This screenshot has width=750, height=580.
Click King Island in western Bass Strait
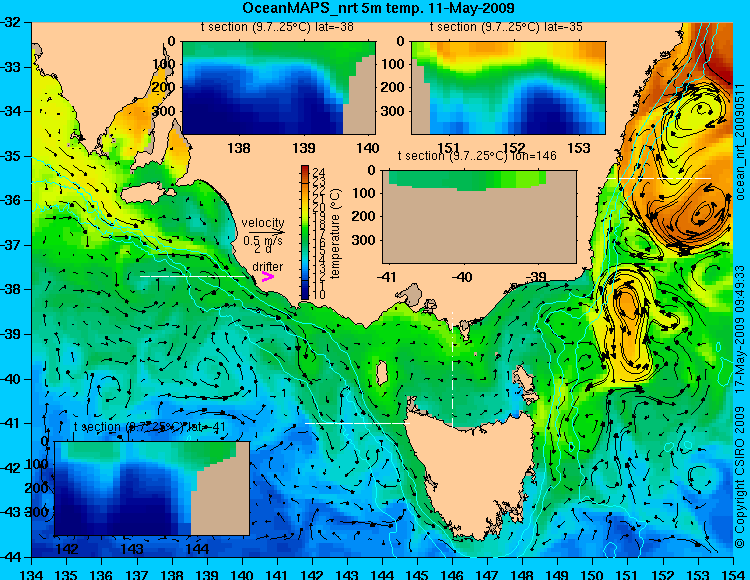[x=382, y=373]
